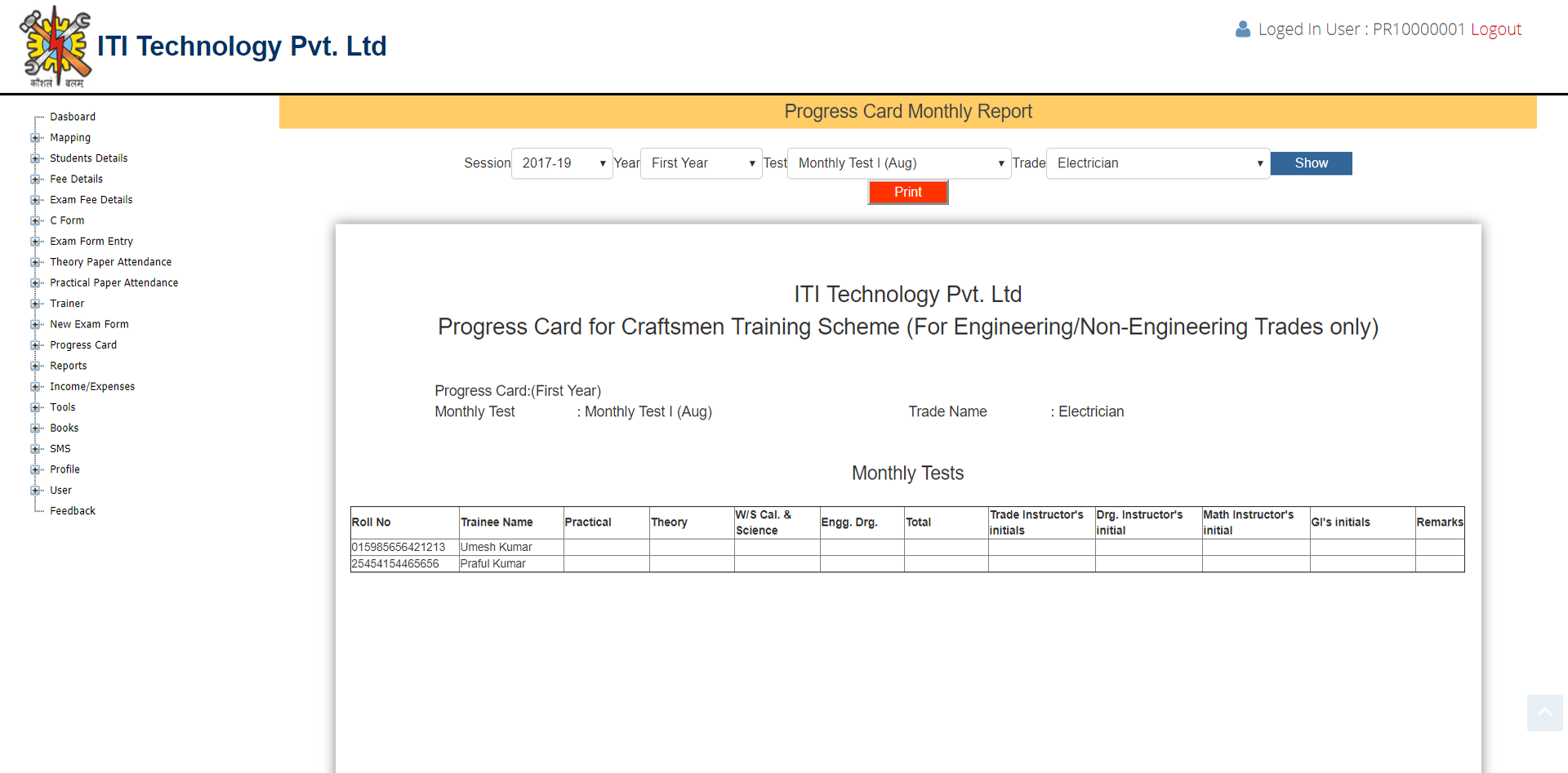Open the Trade dropdown showing Electrician
Viewport: 1568px width, 773px height.
1157,163
